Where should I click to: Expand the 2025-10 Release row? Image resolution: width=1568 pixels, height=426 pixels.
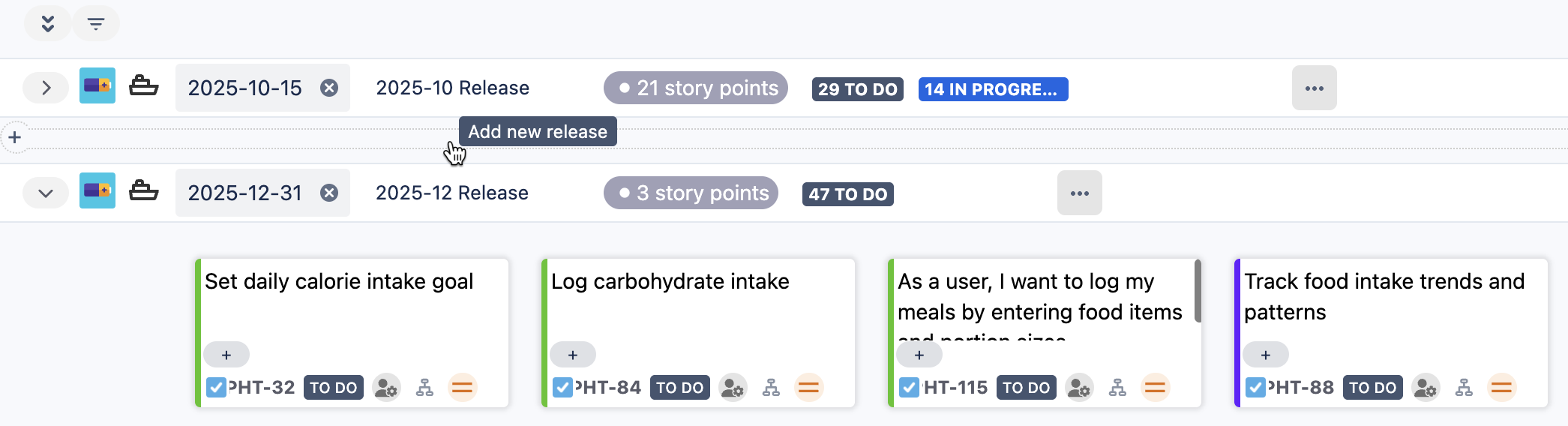click(x=46, y=88)
